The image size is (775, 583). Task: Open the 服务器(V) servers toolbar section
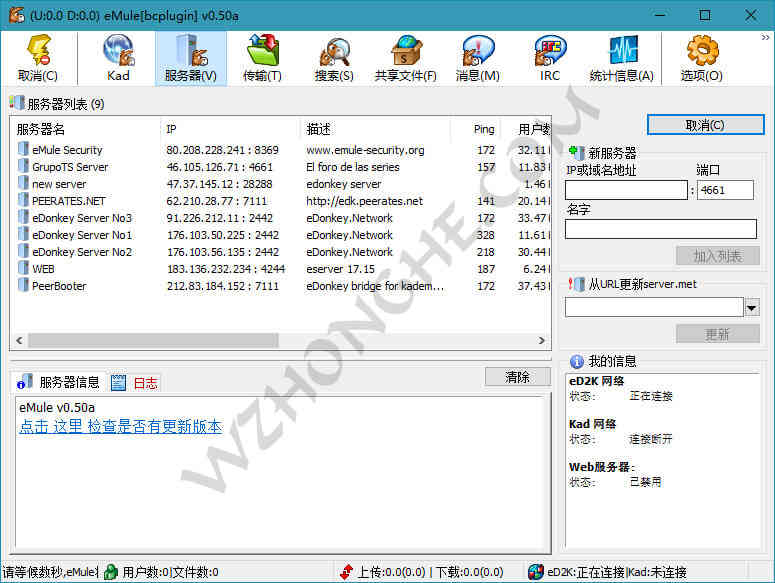coord(191,58)
